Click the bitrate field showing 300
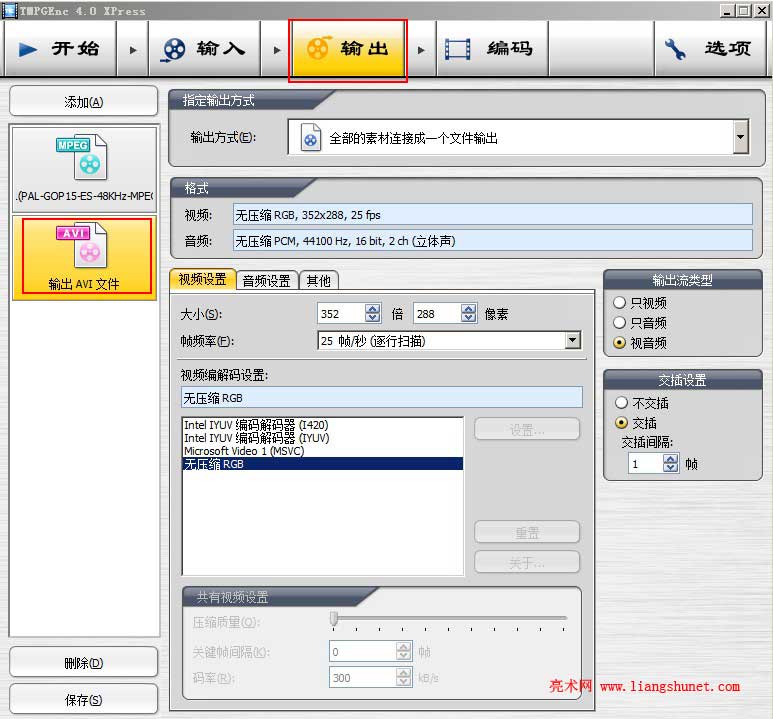 coord(363,677)
